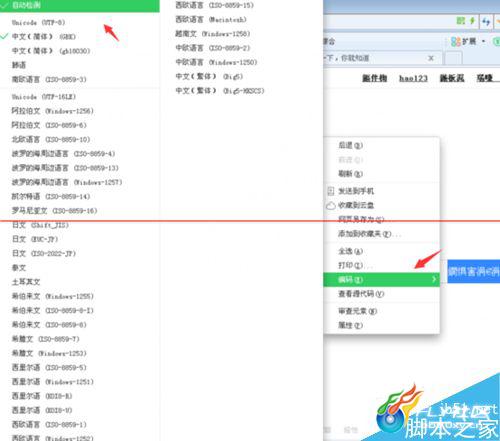Click the colorful 扩展 extensions icon
Screen dimensions: 500x441
tap(455, 41)
